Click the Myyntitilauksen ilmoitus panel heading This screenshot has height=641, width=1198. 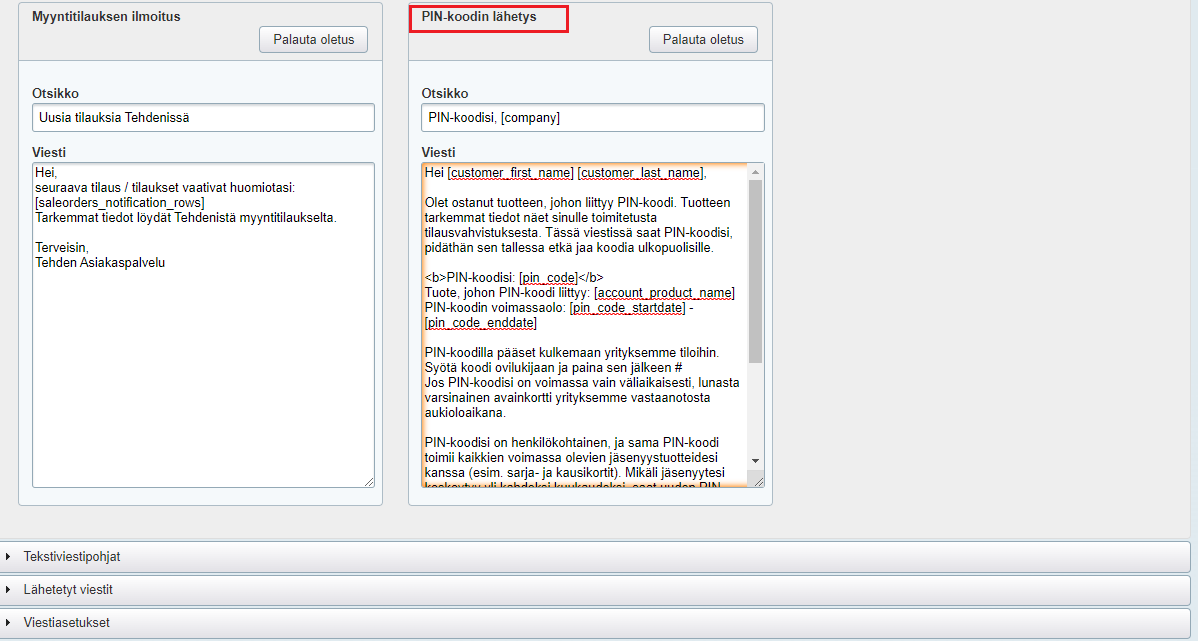[106, 17]
